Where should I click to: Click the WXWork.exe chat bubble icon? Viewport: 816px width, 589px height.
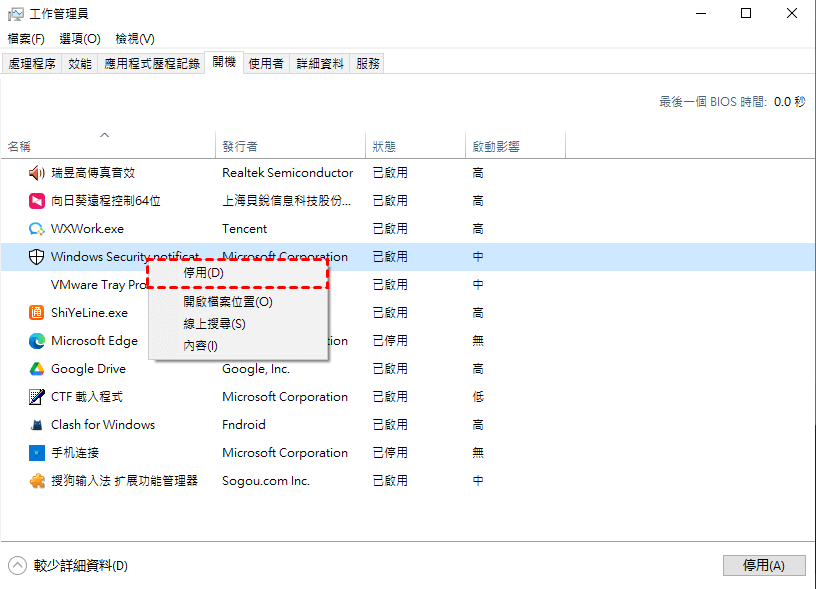(36, 229)
